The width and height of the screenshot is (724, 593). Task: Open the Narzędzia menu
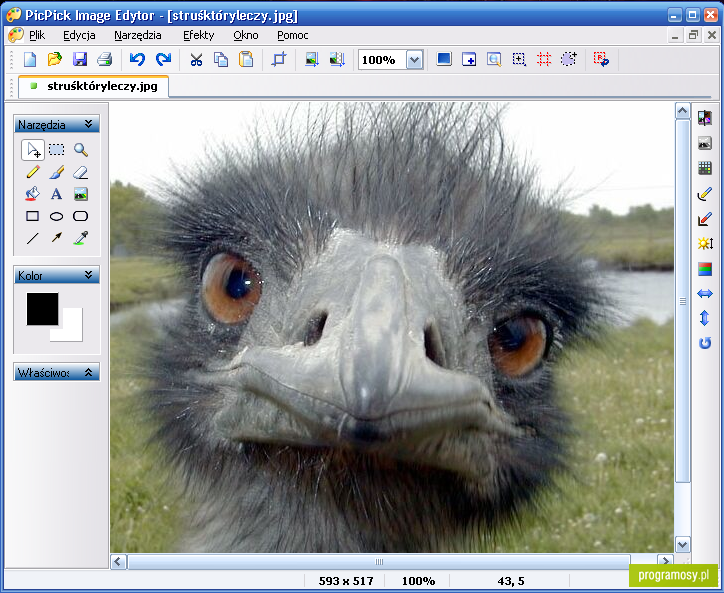pyautogui.click(x=138, y=36)
